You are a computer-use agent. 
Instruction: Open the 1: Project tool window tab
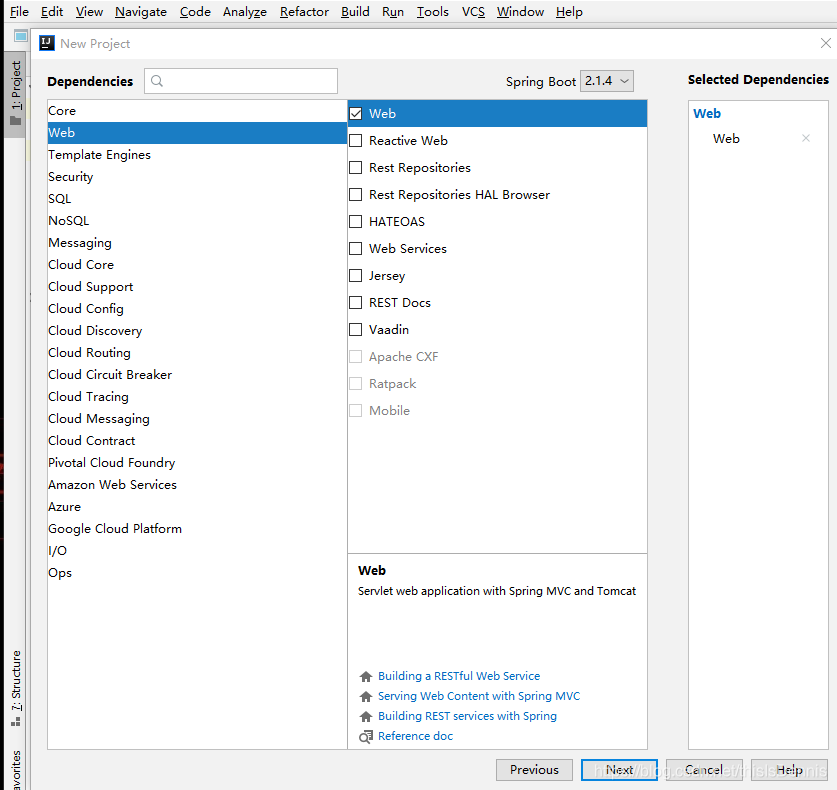point(15,94)
